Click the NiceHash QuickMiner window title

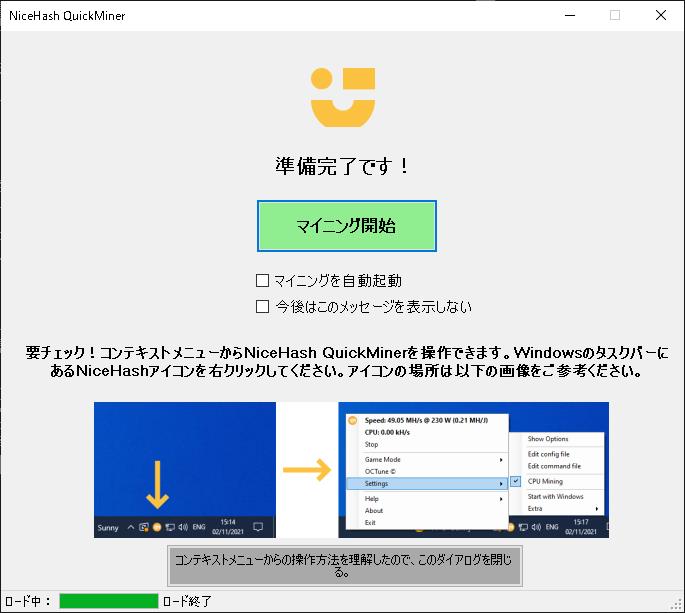pos(67,16)
